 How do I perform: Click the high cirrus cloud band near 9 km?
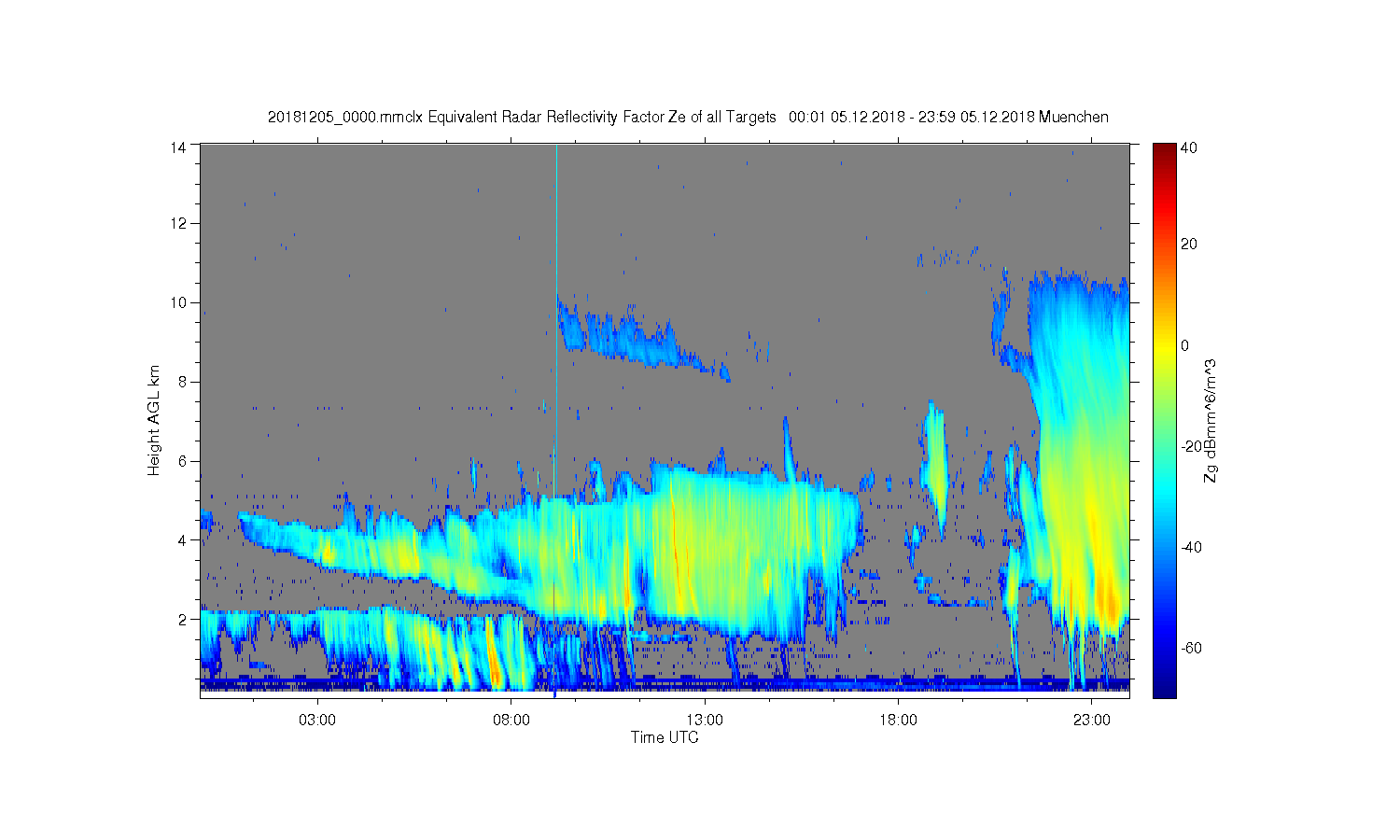pos(644,338)
